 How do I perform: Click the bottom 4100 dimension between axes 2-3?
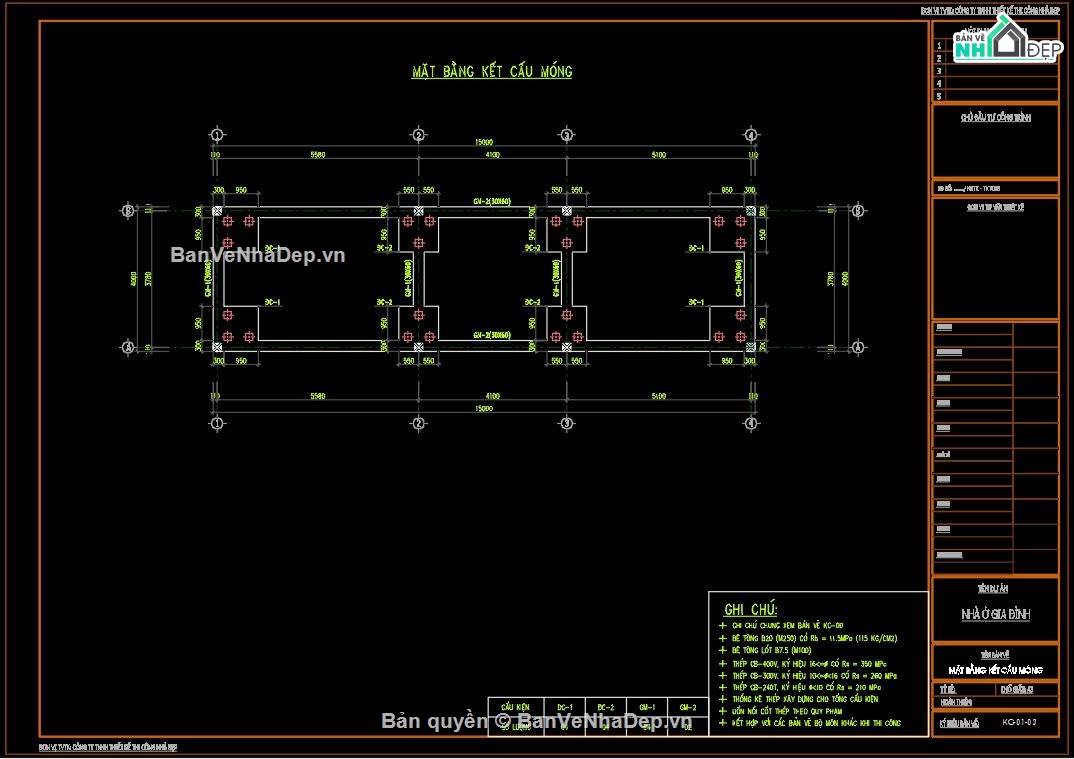pyautogui.click(x=492, y=396)
